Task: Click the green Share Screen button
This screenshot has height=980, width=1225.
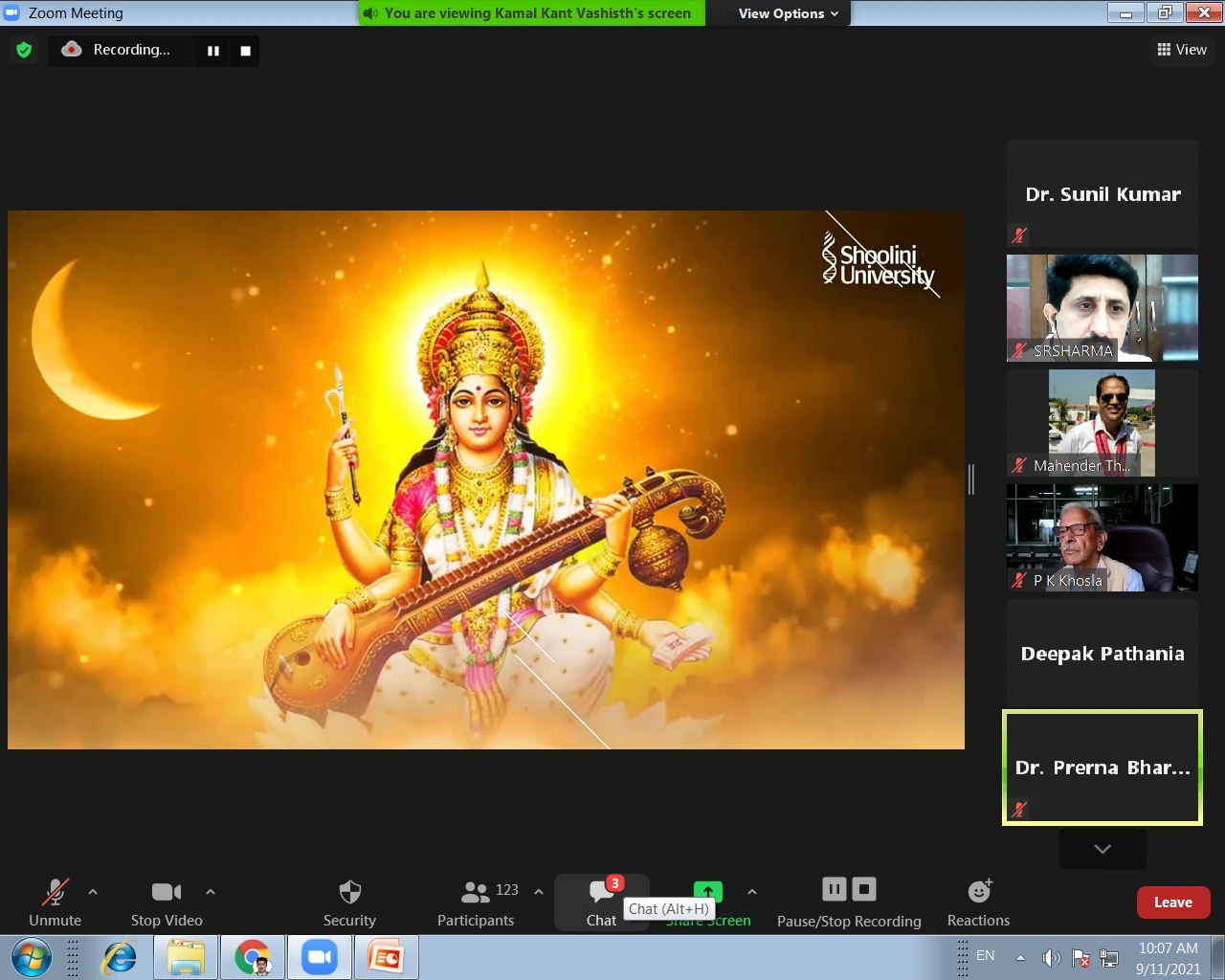Action: (x=708, y=903)
